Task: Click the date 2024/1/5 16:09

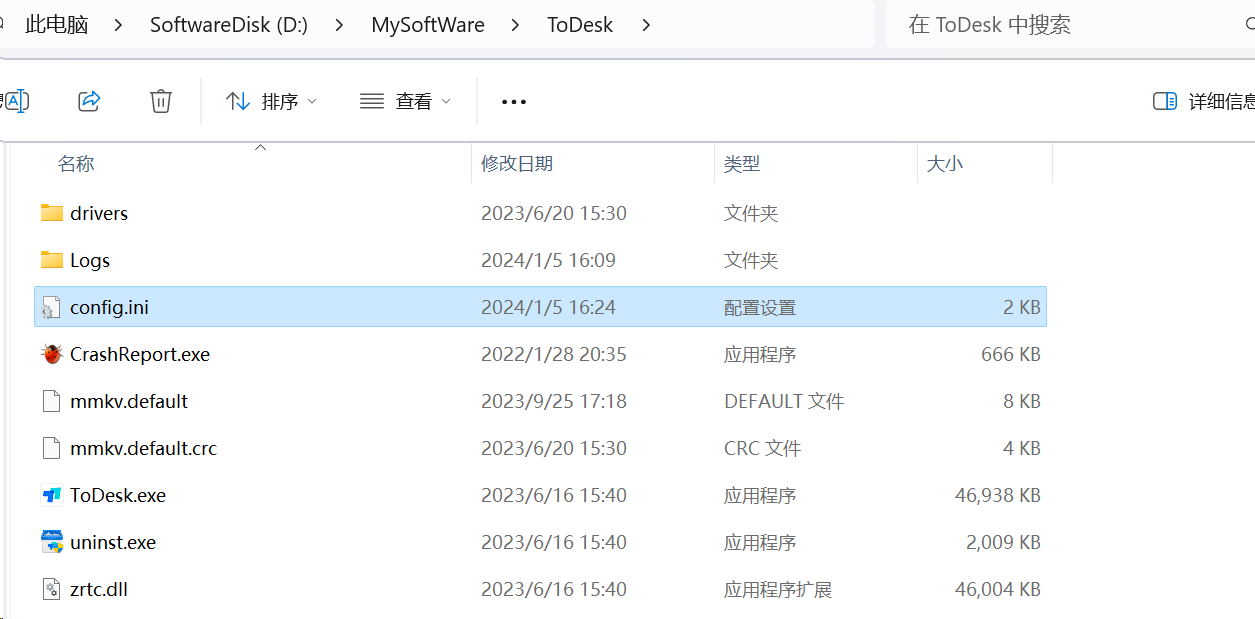Action: point(548,260)
